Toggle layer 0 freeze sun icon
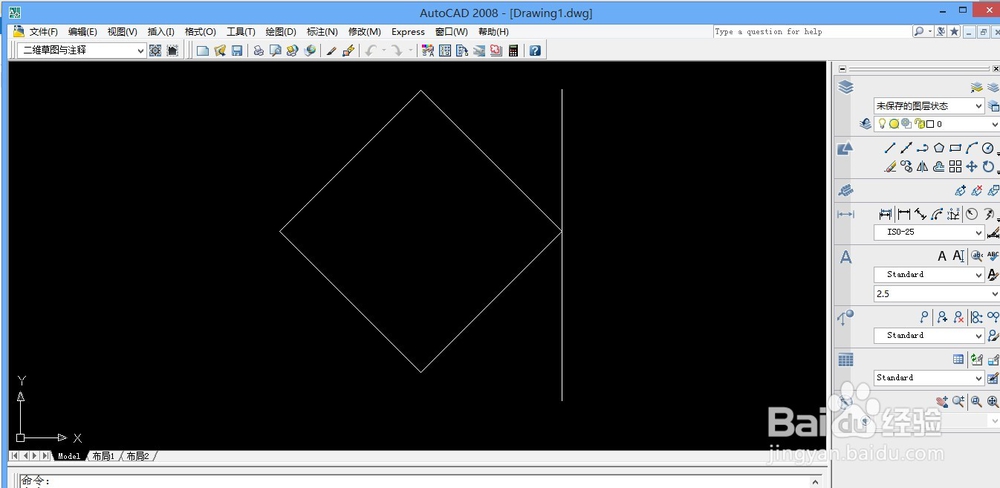The width and height of the screenshot is (1000, 488). [894, 124]
